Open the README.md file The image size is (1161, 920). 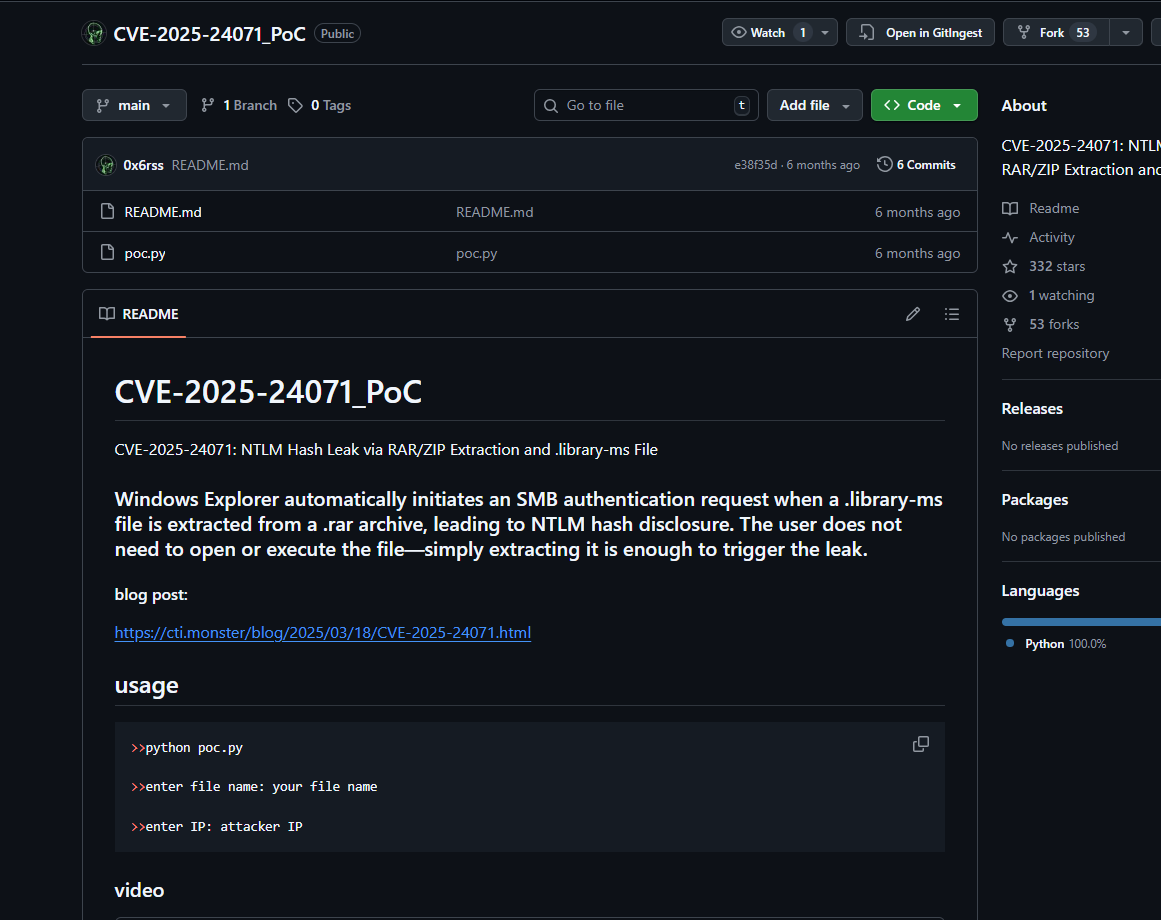pos(163,212)
